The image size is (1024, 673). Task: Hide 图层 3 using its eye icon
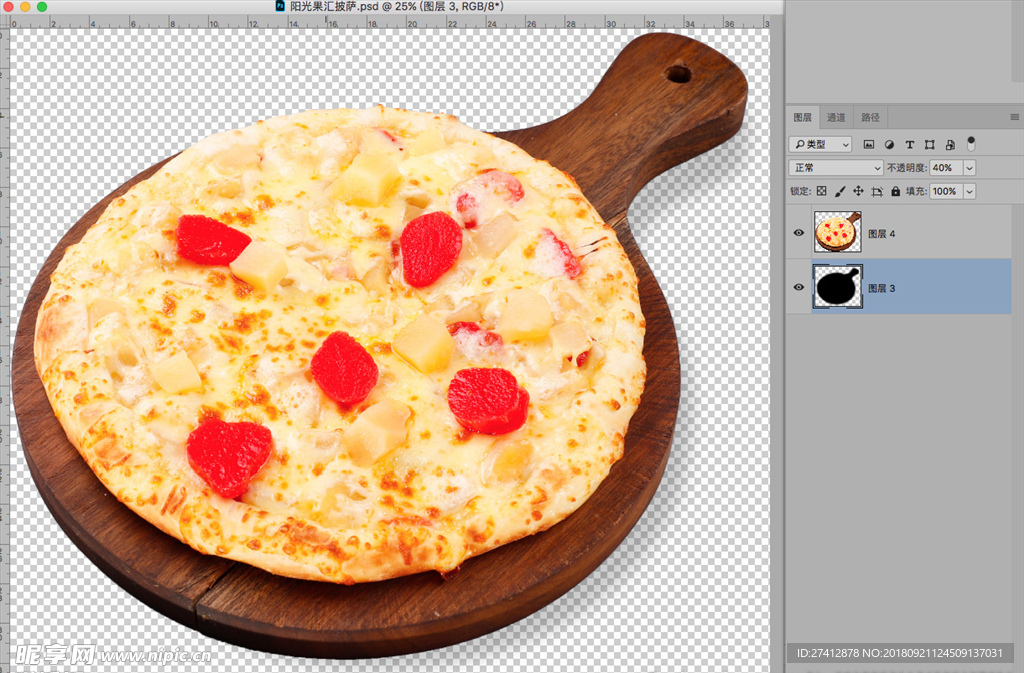pyautogui.click(x=798, y=287)
